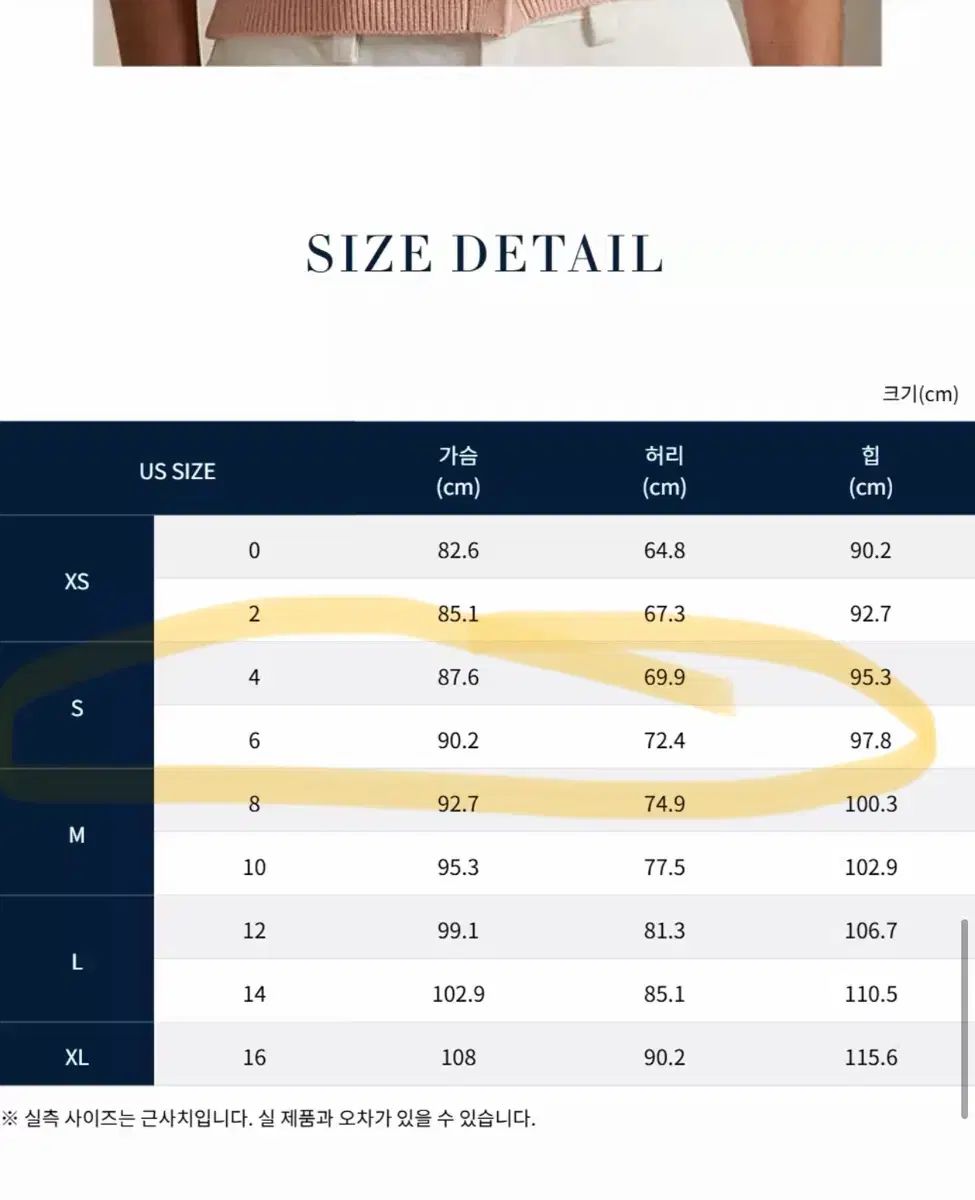Select the US SIZE column header
Viewport: 975px width, 1200px height.
tap(177, 471)
